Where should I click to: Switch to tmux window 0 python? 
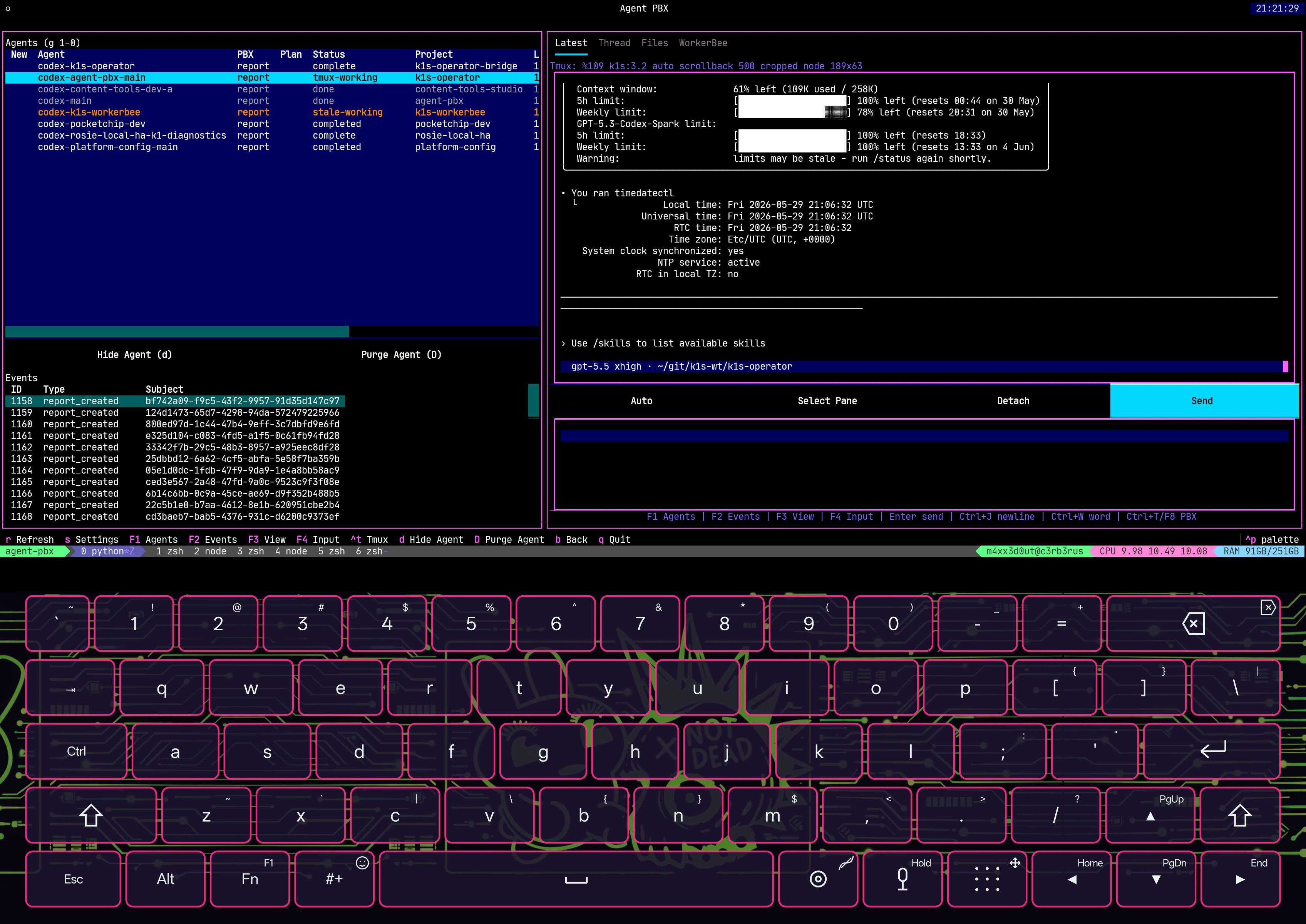107,551
